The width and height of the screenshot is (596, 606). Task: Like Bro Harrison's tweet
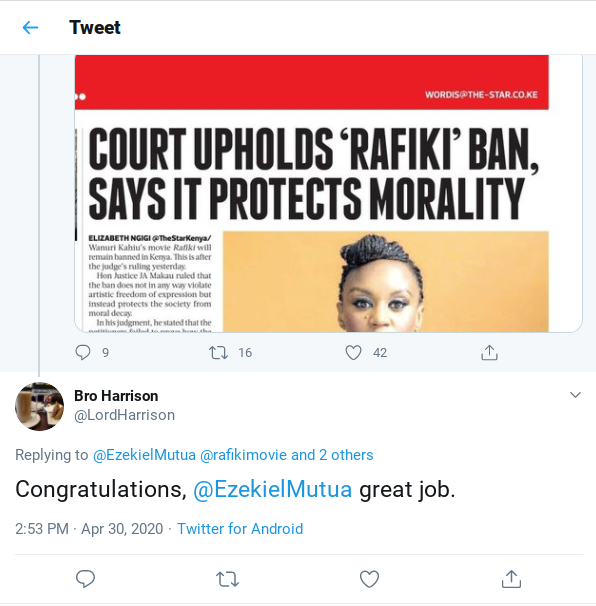(369, 579)
